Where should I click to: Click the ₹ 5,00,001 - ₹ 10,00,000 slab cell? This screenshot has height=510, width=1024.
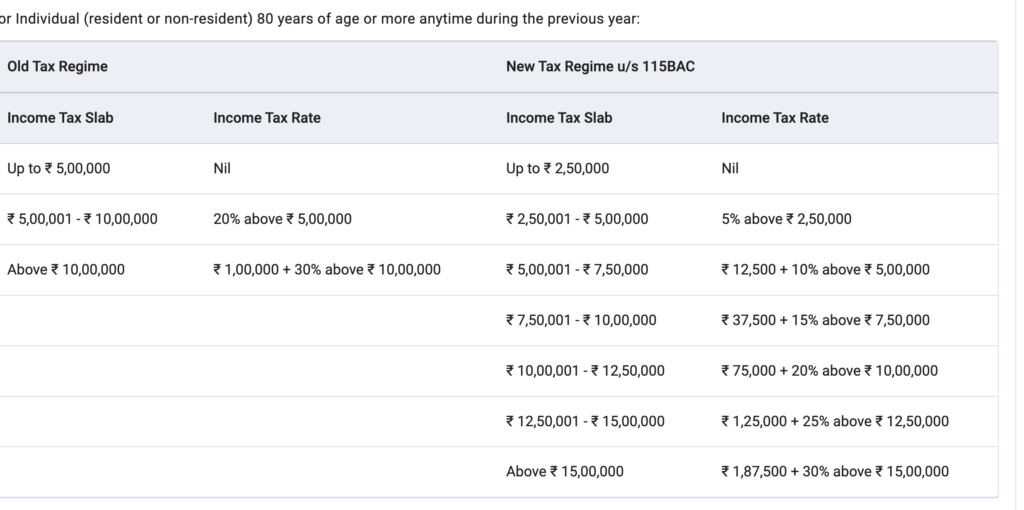[82, 218]
